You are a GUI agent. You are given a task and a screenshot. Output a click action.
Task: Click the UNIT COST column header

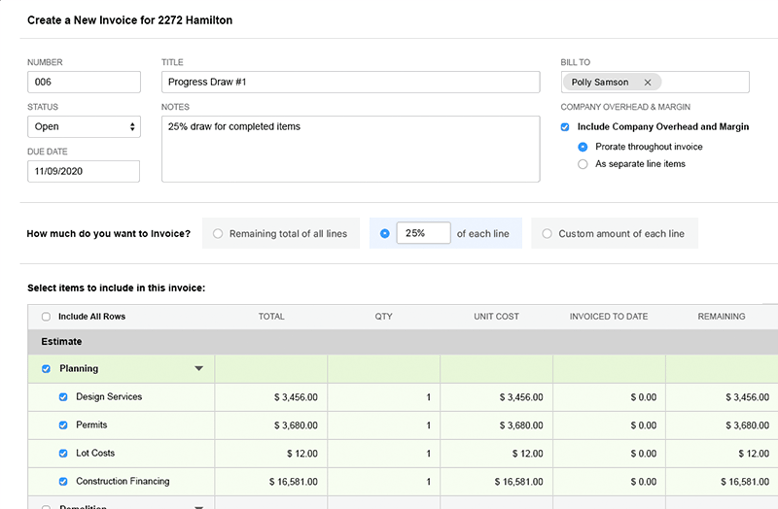496,317
